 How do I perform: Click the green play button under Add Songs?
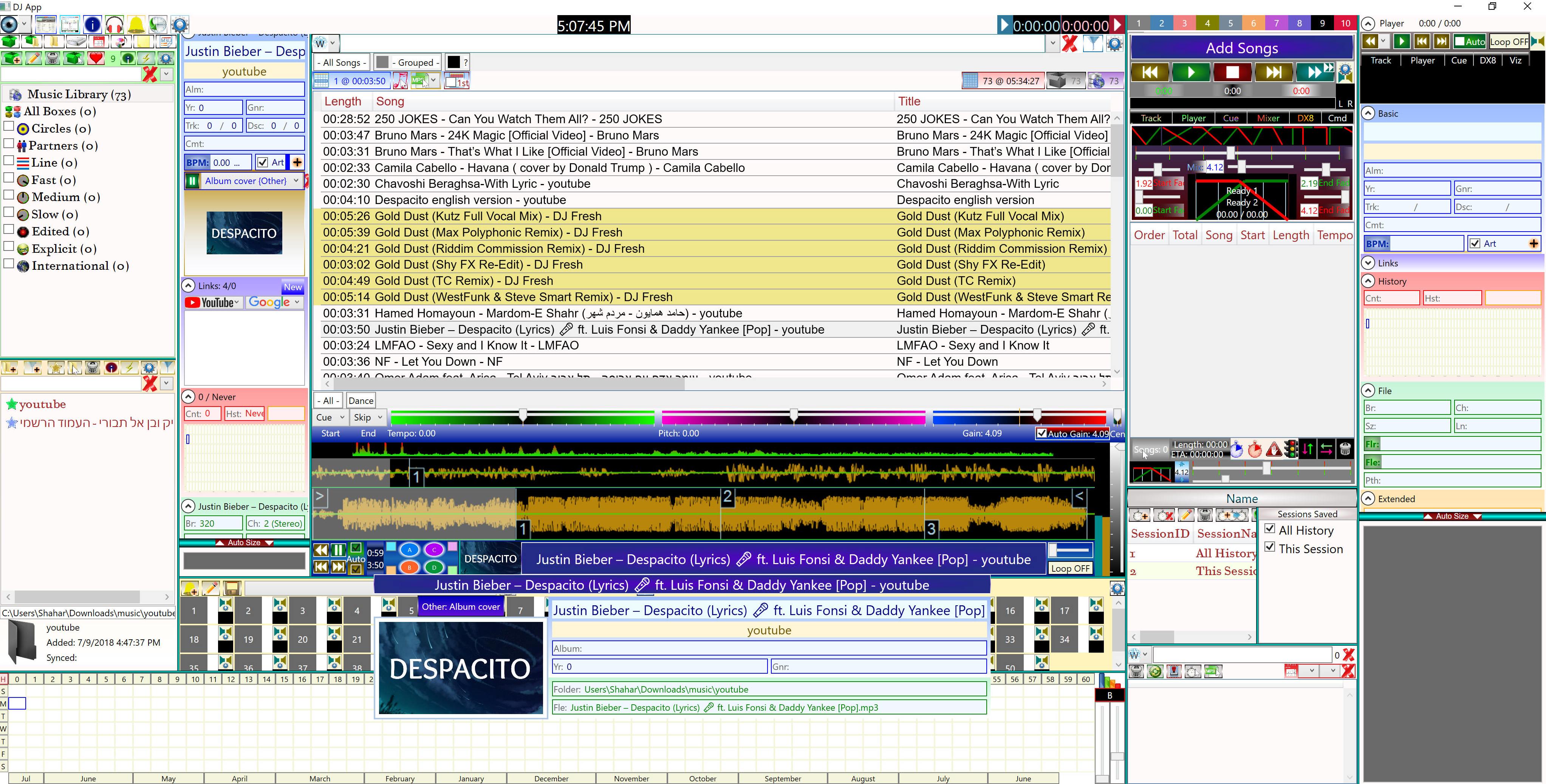pos(1191,73)
